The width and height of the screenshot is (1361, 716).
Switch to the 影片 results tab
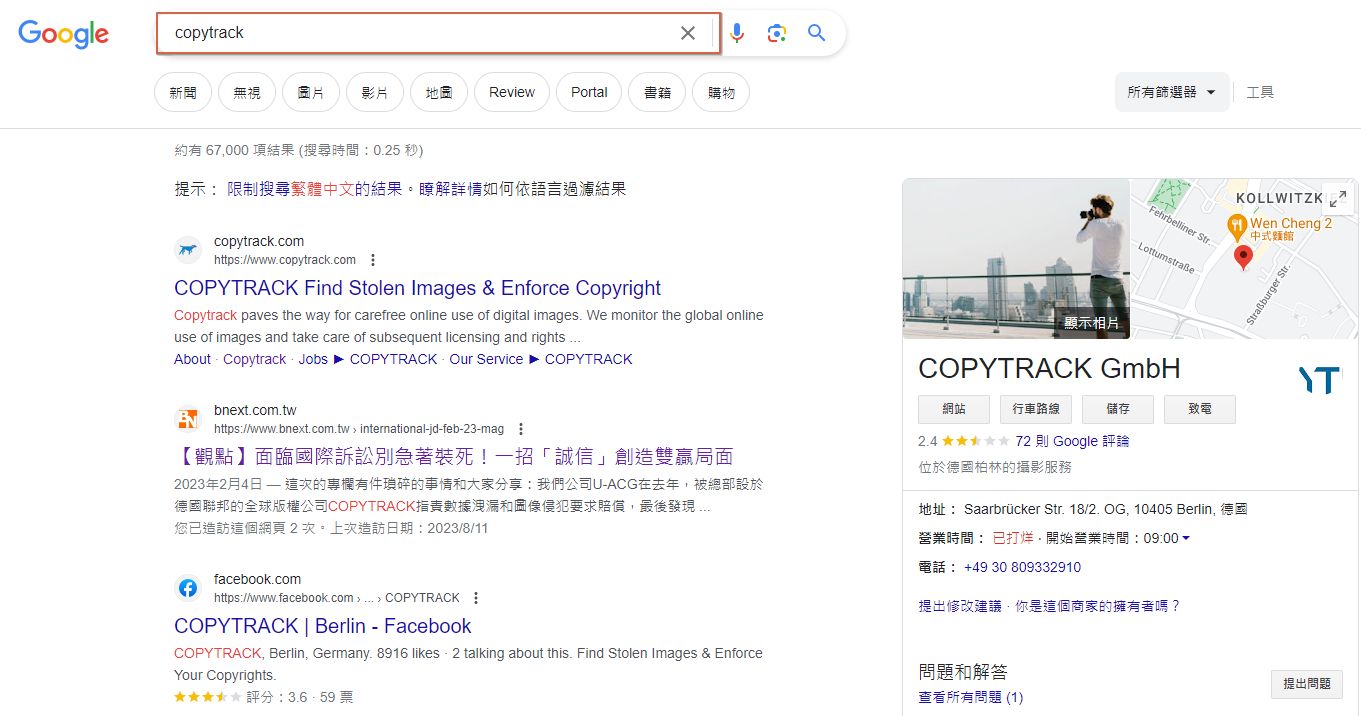[x=375, y=92]
